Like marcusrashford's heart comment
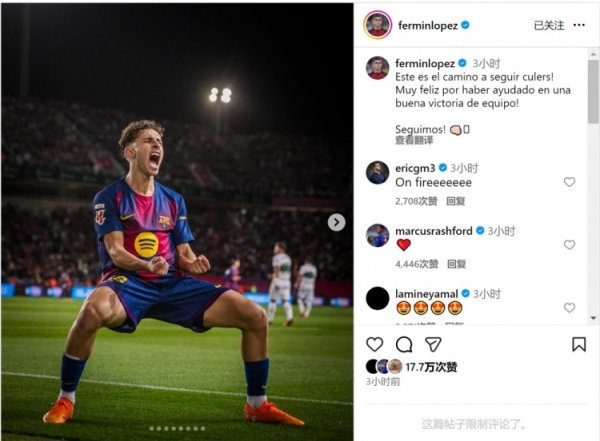Screen dimensions: 600x441 point(570,245)
